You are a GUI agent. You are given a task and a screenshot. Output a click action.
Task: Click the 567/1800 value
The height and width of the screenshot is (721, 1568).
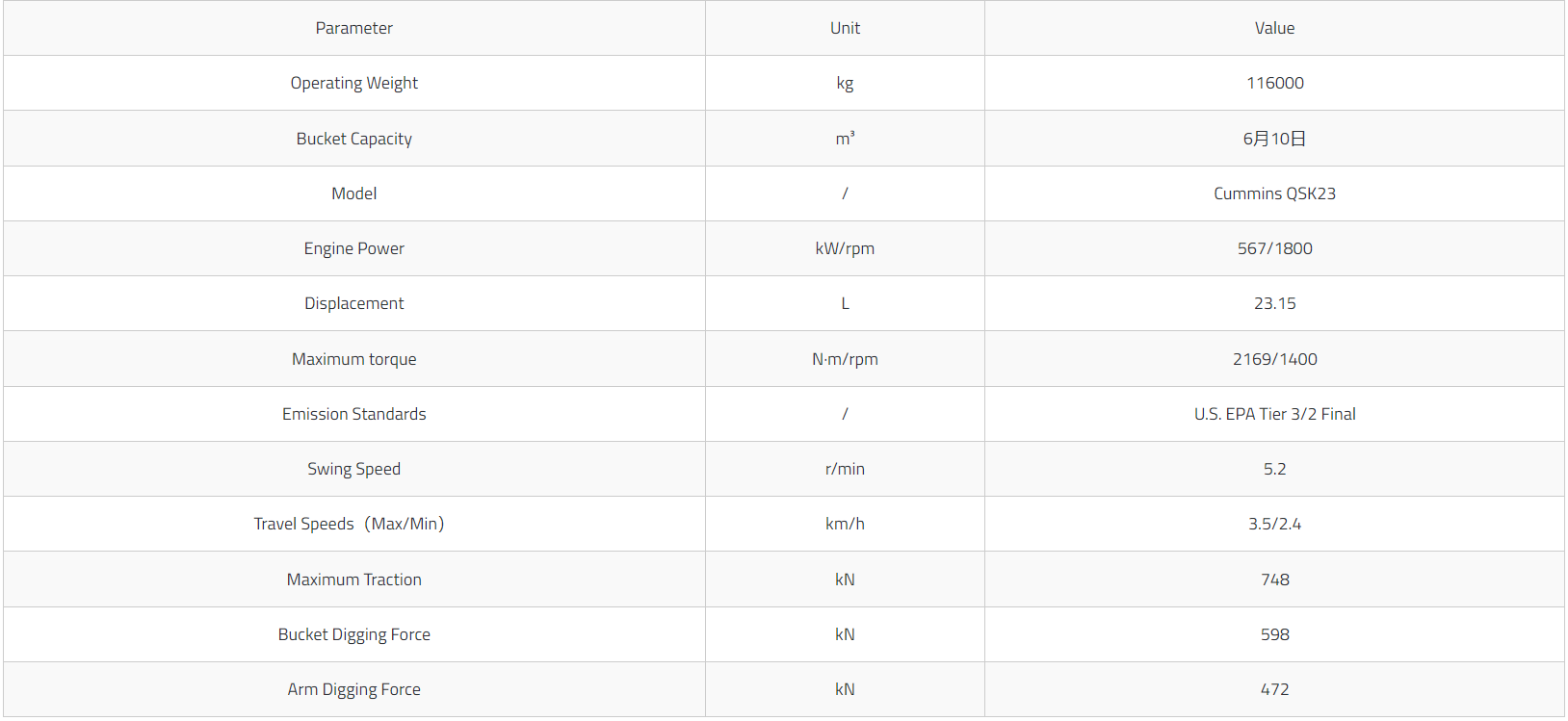(x=1274, y=248)
